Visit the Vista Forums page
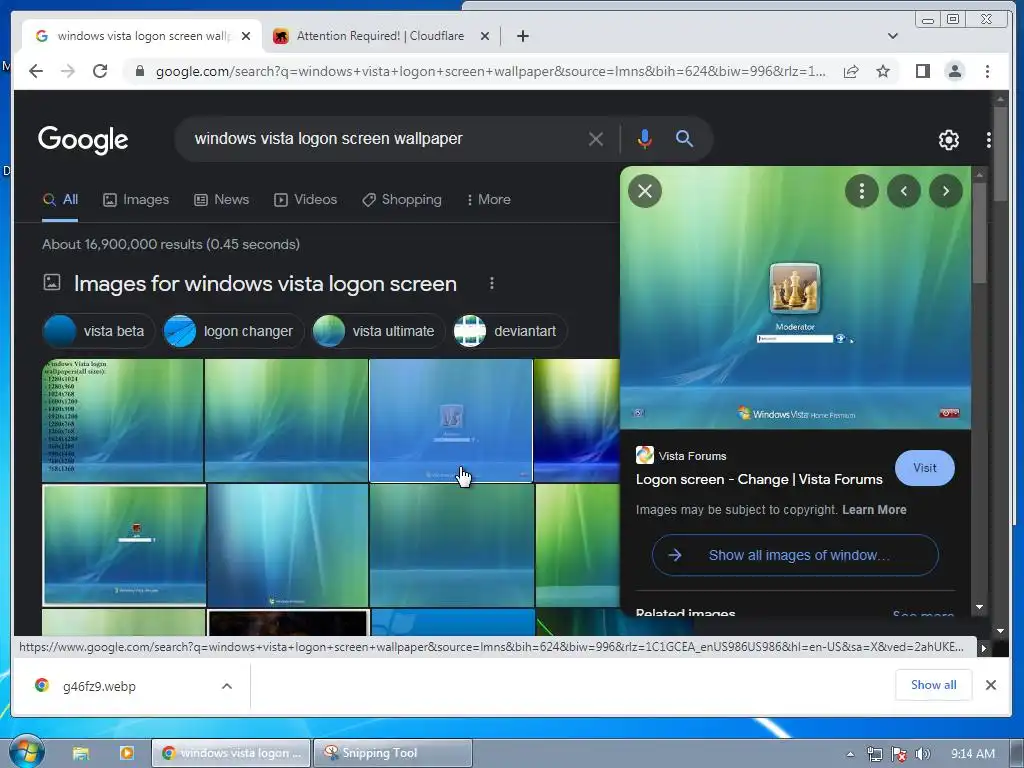This screenshot has width=1024, height=768. (925, 468)
